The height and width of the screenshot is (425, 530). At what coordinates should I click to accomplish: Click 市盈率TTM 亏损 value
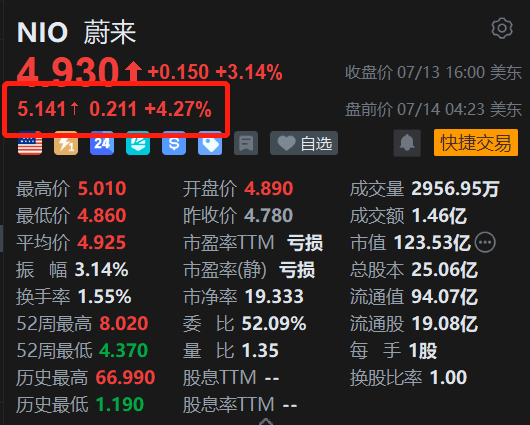pyautogui.click(x=305, y=243)
